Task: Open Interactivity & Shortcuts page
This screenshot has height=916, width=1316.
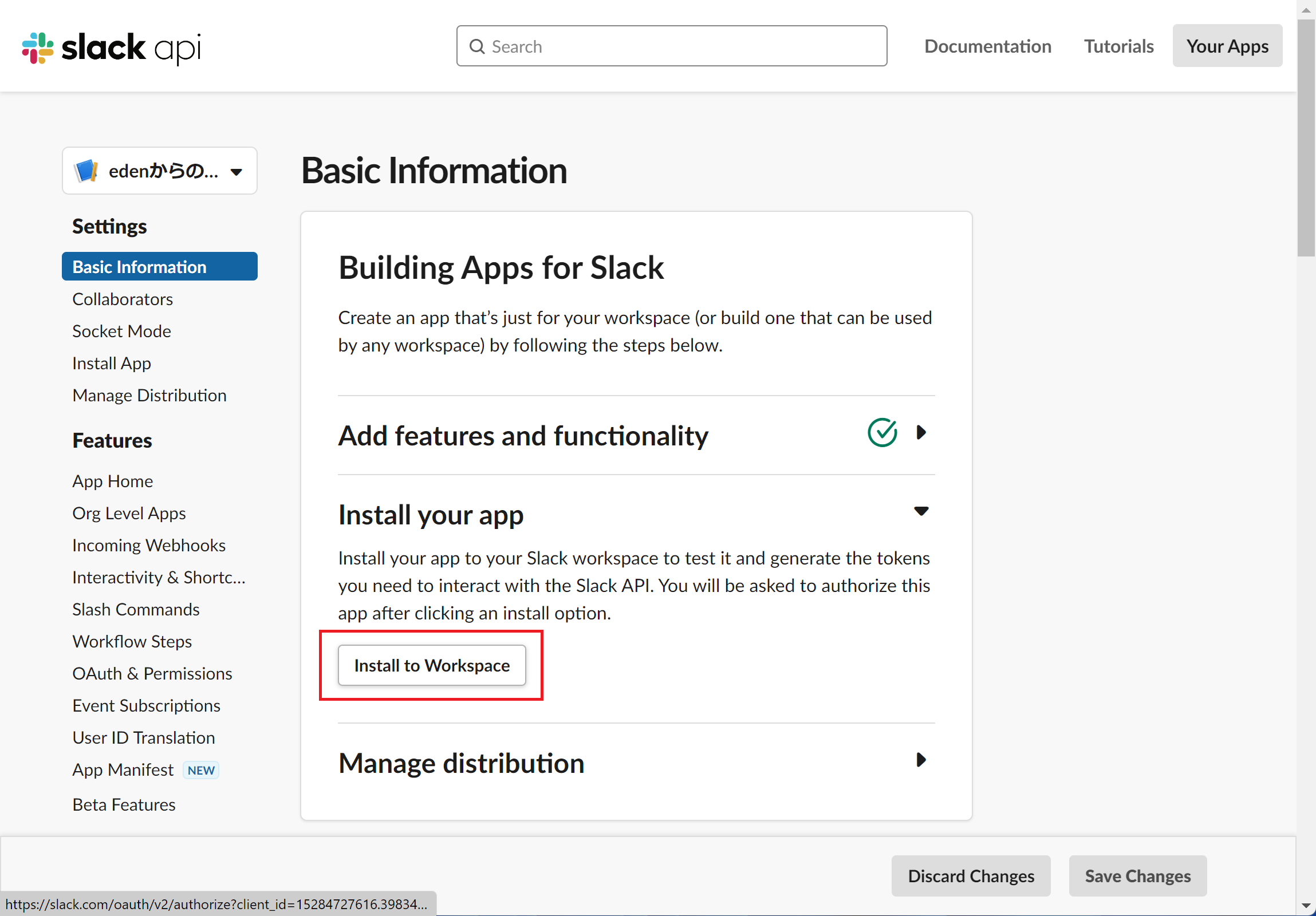Action: 159,578
